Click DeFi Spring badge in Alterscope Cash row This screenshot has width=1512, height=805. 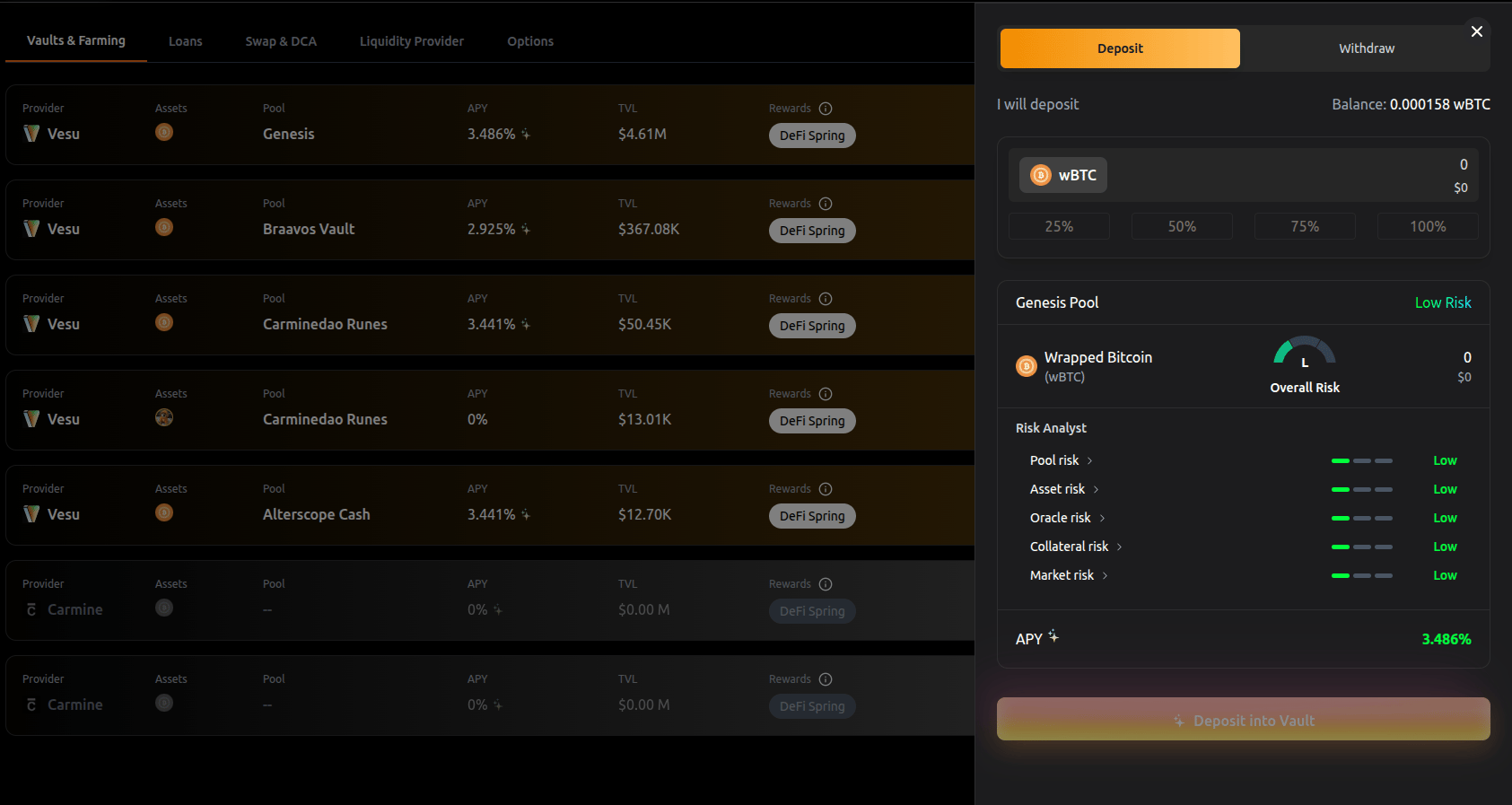click(812, 516)
